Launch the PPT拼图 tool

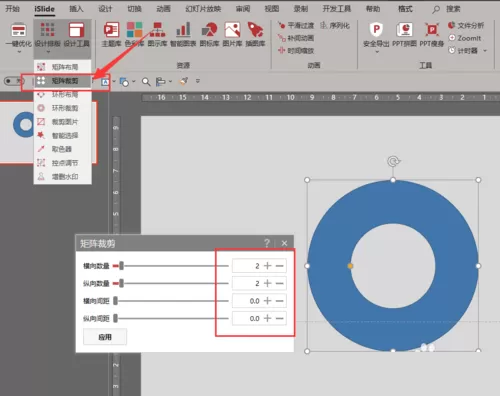coord(404,34)
